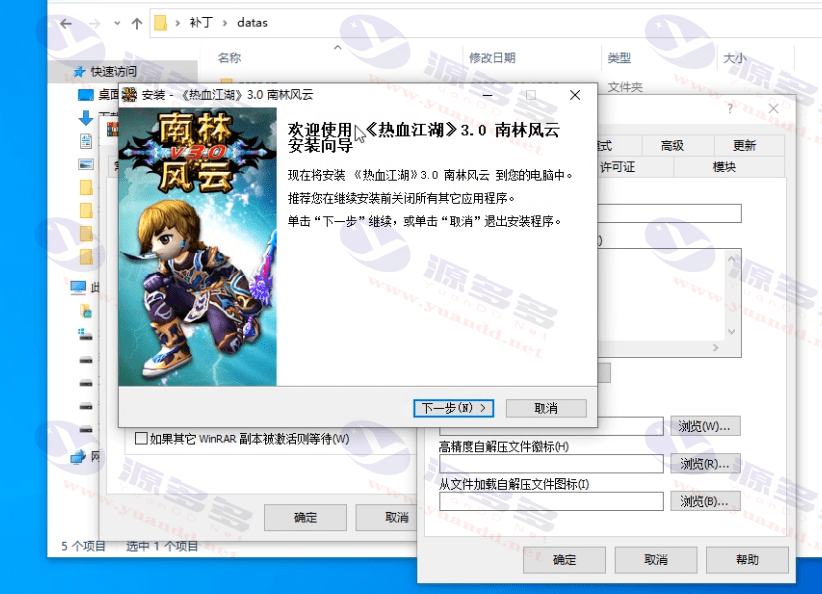Close the 热血江湖 installer window

[575, 95]
